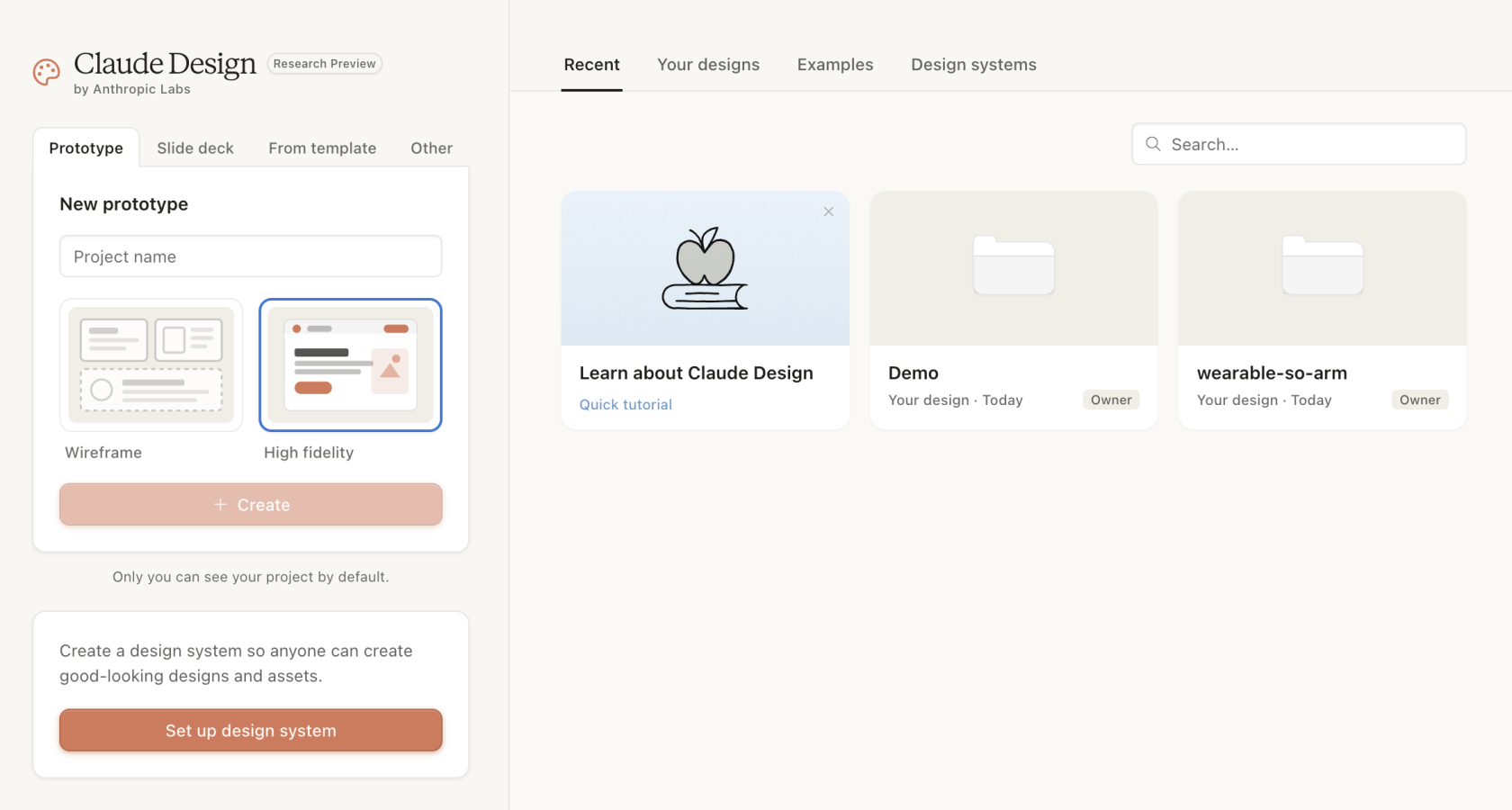
Task: Click the Owner badge on the Demo card
Action: 1111,400
